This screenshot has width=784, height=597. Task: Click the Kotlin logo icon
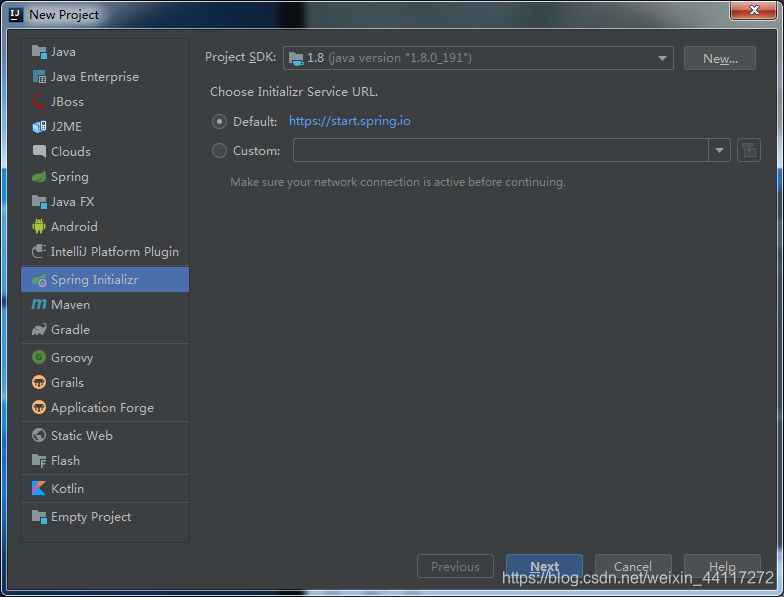[39, 488]
